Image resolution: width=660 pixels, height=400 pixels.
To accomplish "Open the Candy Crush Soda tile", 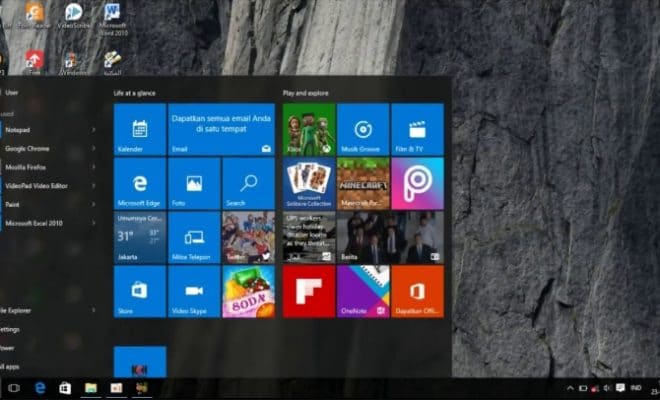I will pyautogui.click(x=248, y=291).
